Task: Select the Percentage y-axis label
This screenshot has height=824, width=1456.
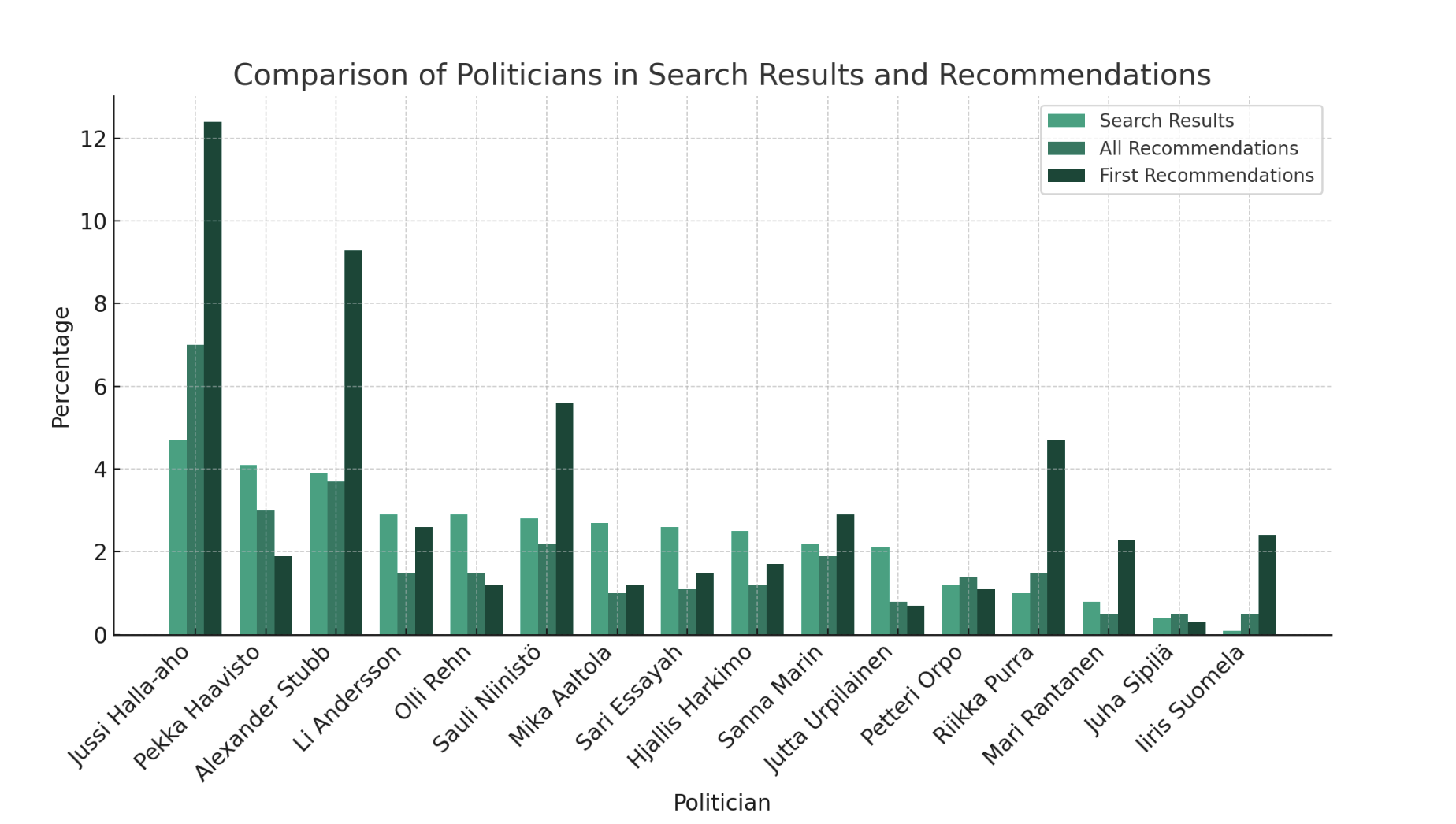Action: click(x=61, y=367)
